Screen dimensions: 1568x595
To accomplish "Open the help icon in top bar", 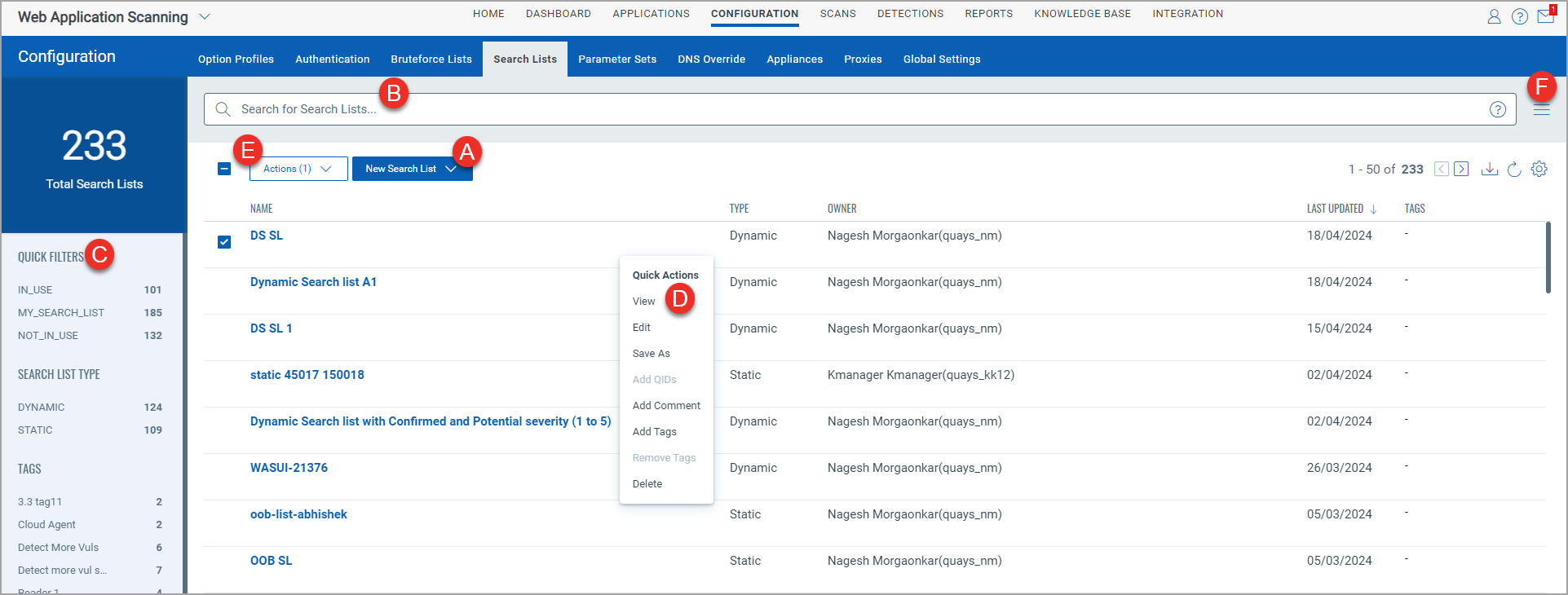I will [1520, 16].
